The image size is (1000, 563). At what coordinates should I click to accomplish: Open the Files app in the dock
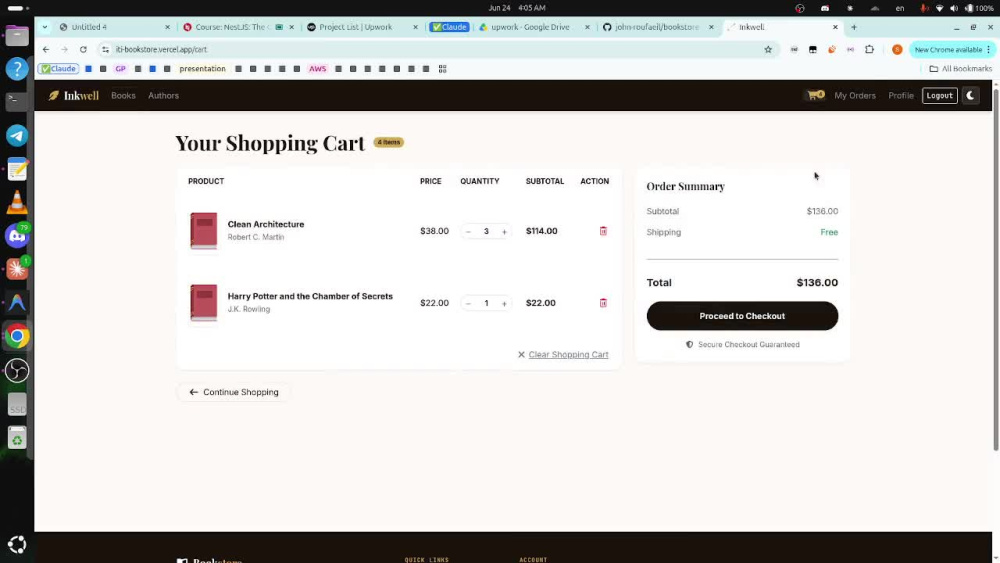(x=17, y=35)
